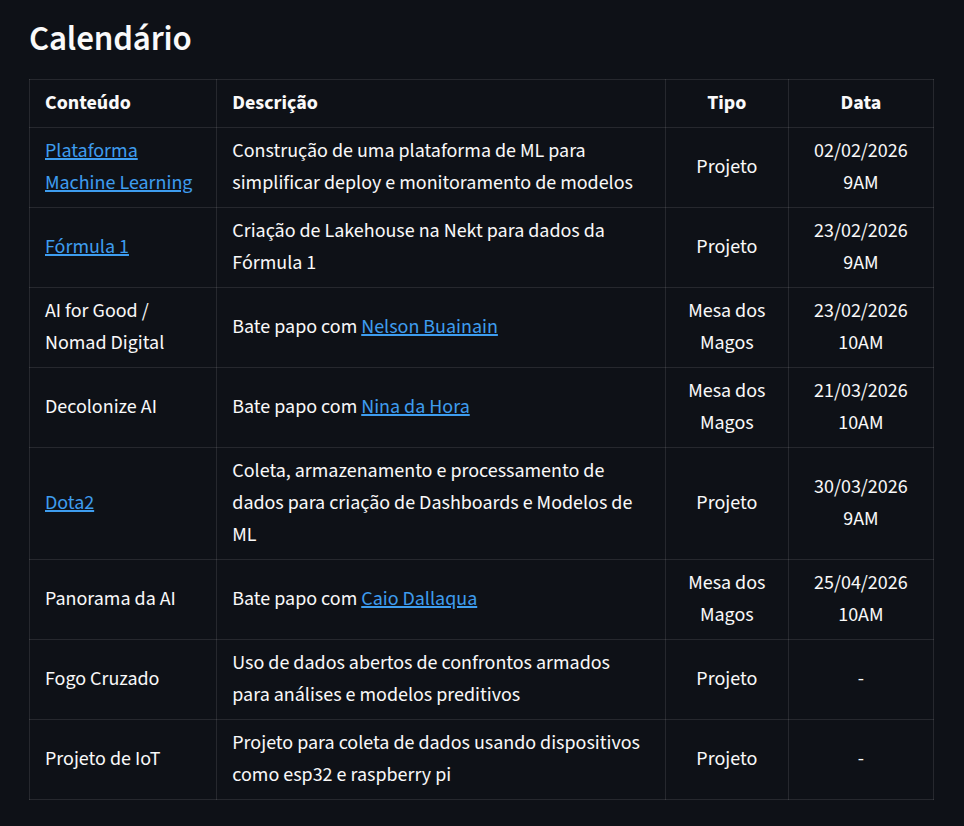Click the Decolonize AI content cell
Image resolution: width=964 pixels, height=826 pixels.
[101, 407]
